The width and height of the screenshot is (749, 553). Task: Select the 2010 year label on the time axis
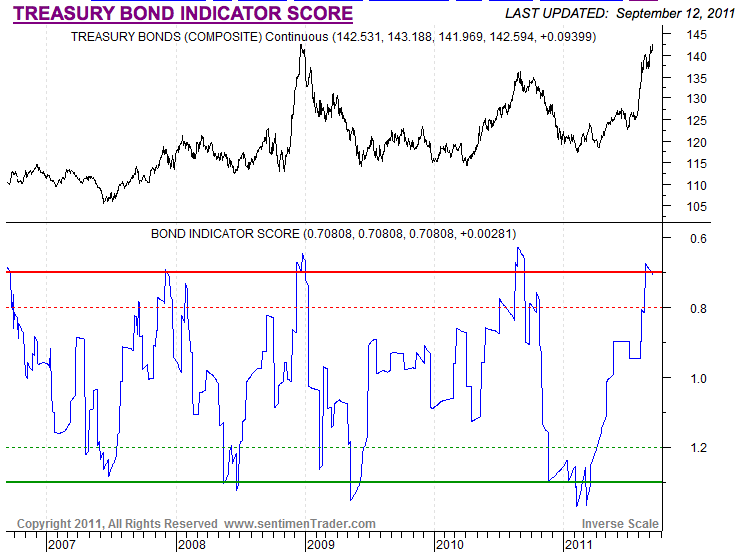tap(449, 545)
